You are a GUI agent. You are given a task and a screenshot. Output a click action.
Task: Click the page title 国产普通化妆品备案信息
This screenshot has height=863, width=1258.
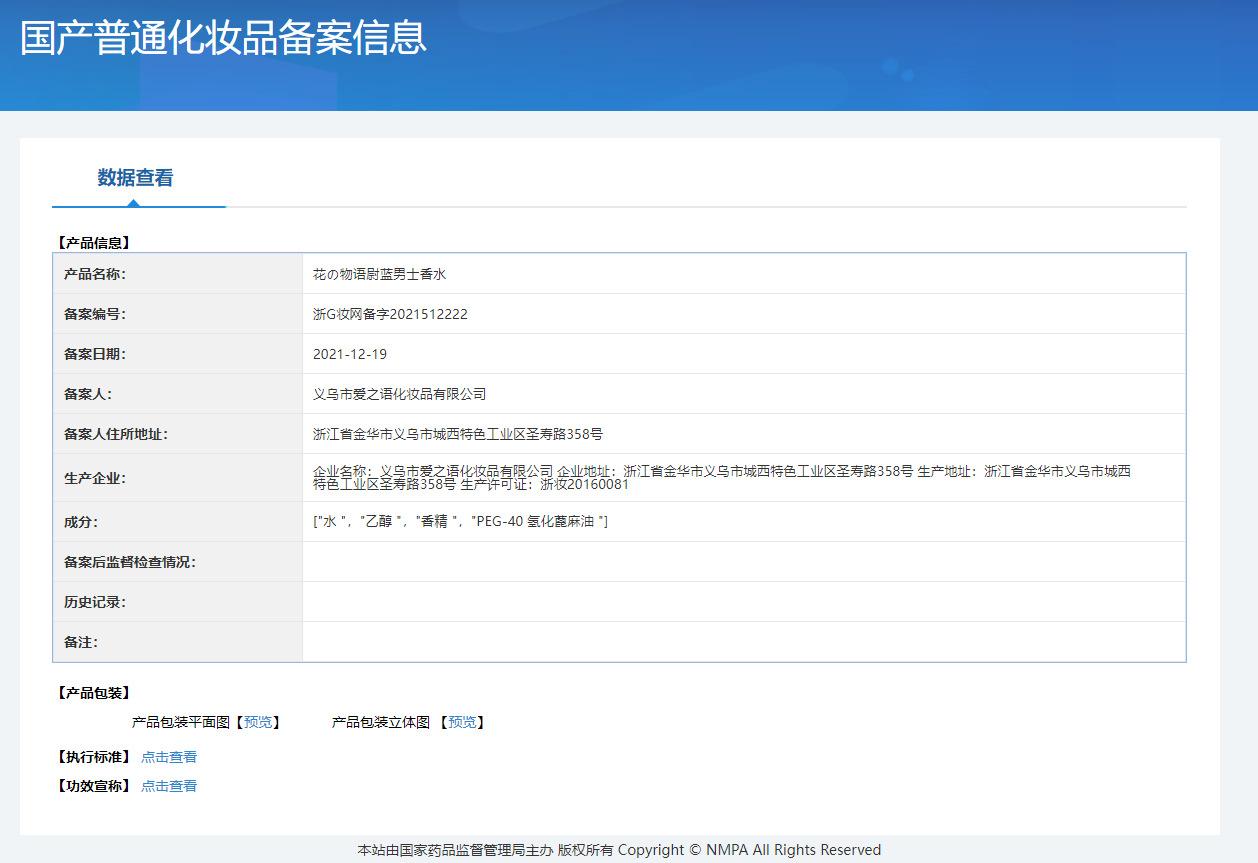point(224,37)
